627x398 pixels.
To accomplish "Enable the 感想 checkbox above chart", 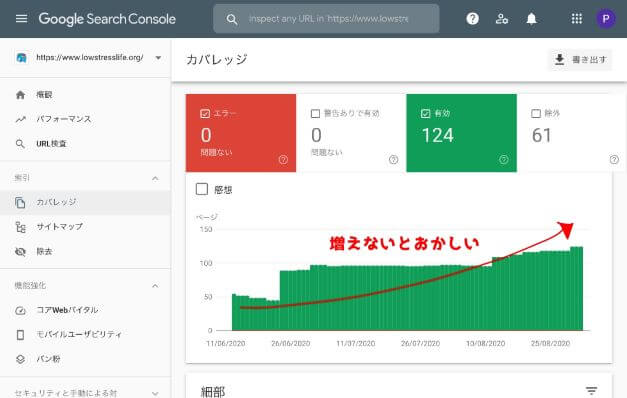I will (202, 189).
